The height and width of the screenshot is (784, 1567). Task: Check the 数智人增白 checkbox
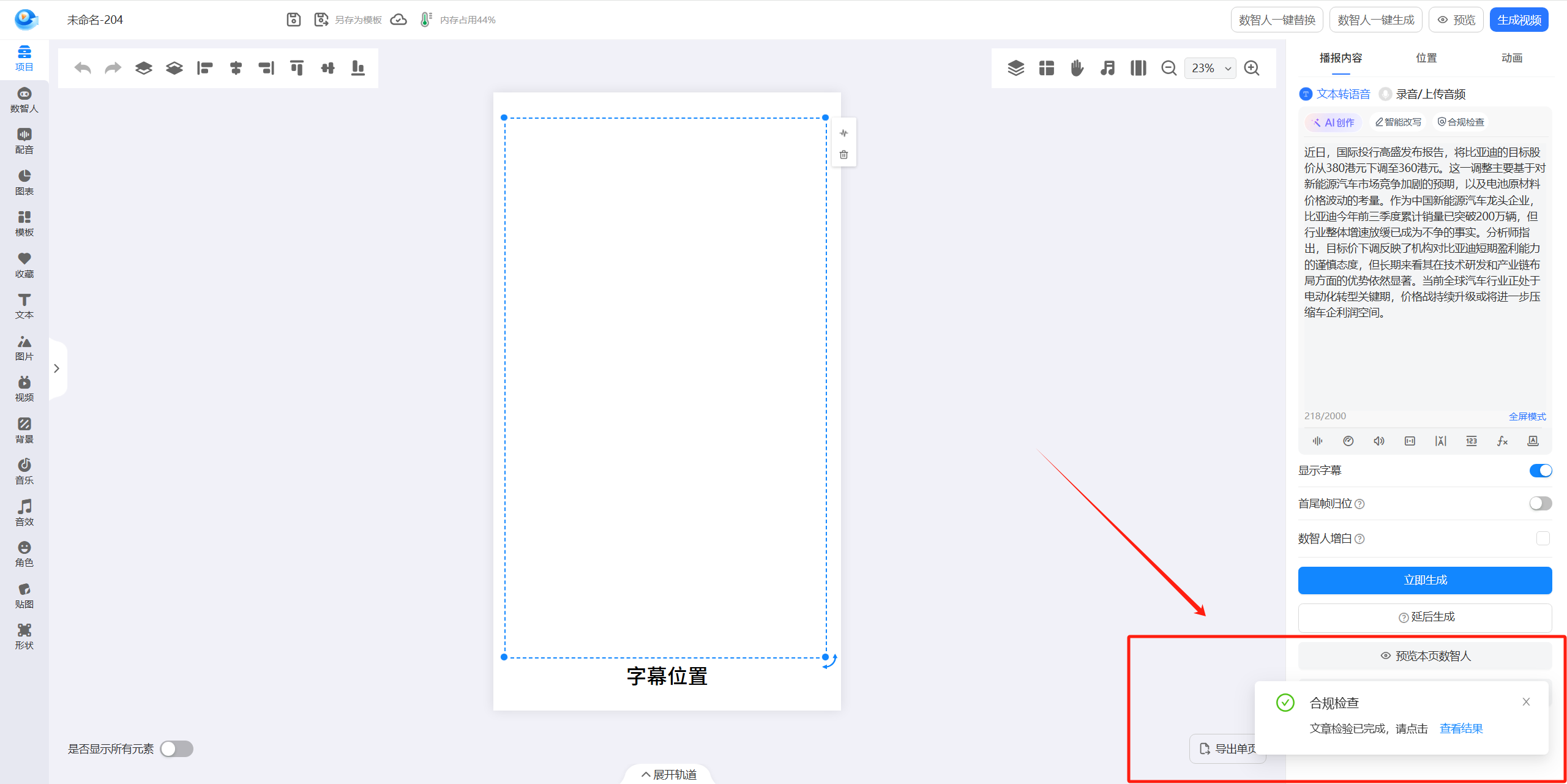[x=1543, y=539]
